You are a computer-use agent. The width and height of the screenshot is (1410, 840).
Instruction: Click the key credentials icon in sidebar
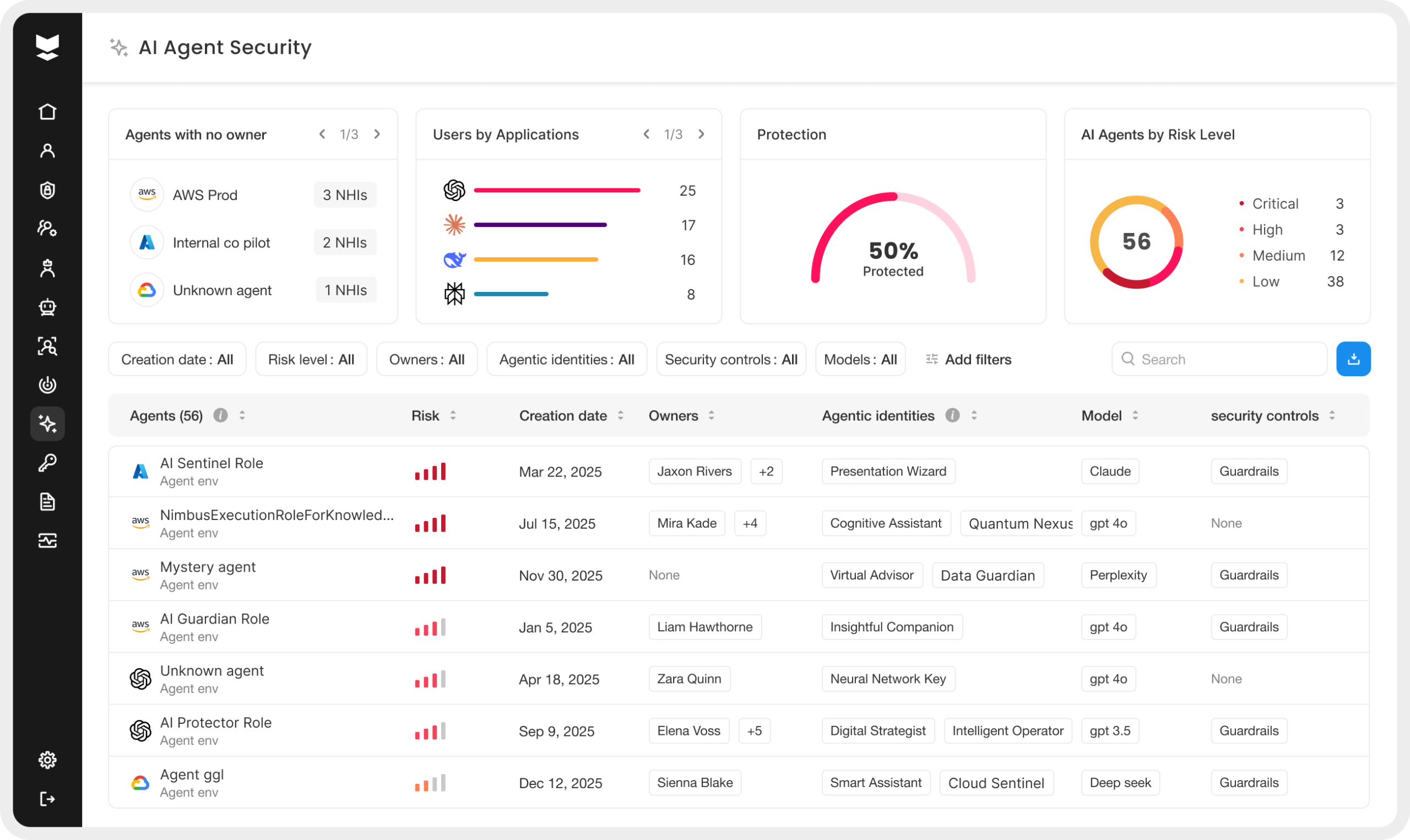click(x=47, y=463)
